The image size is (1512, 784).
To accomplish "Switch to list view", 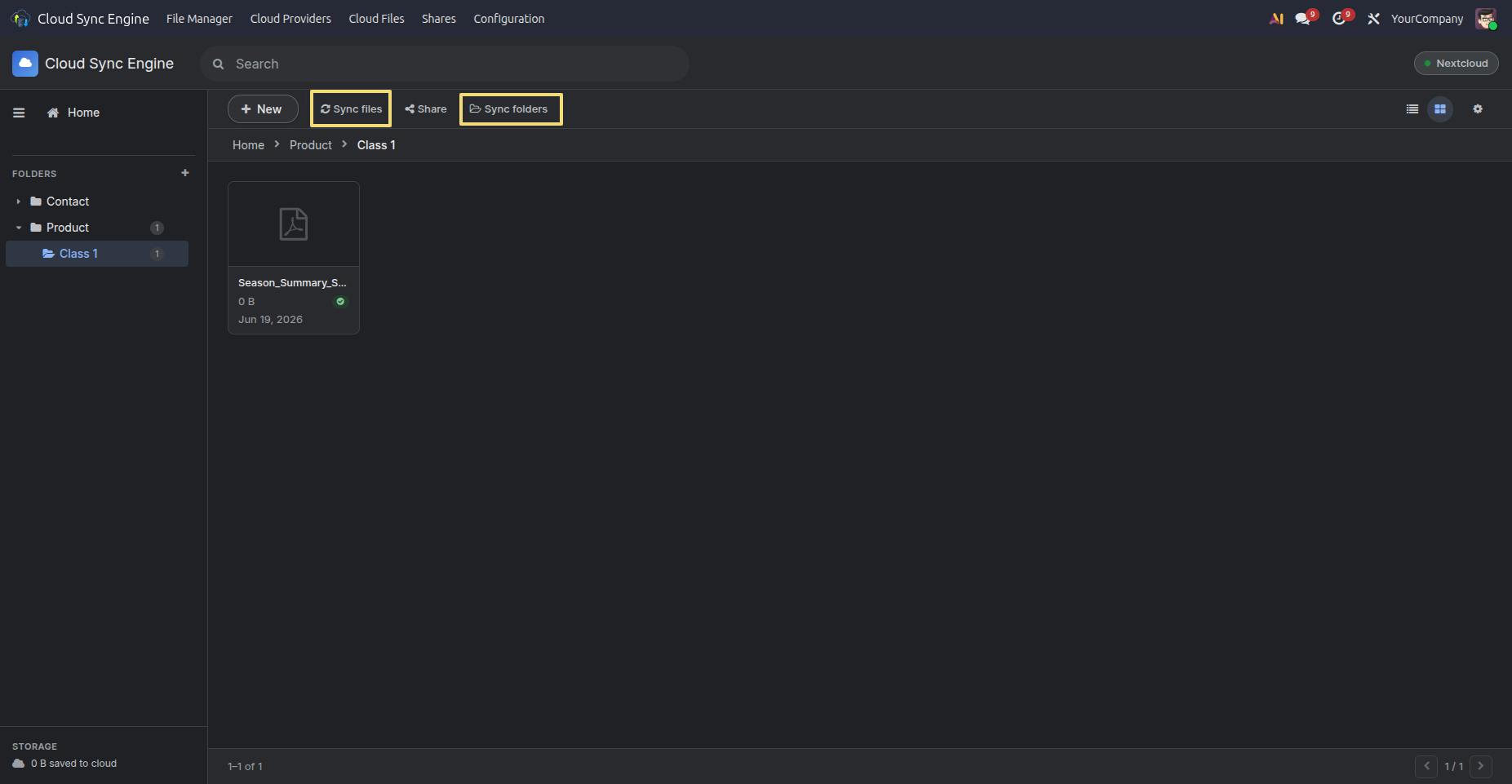I will [x=1412, y=109].
